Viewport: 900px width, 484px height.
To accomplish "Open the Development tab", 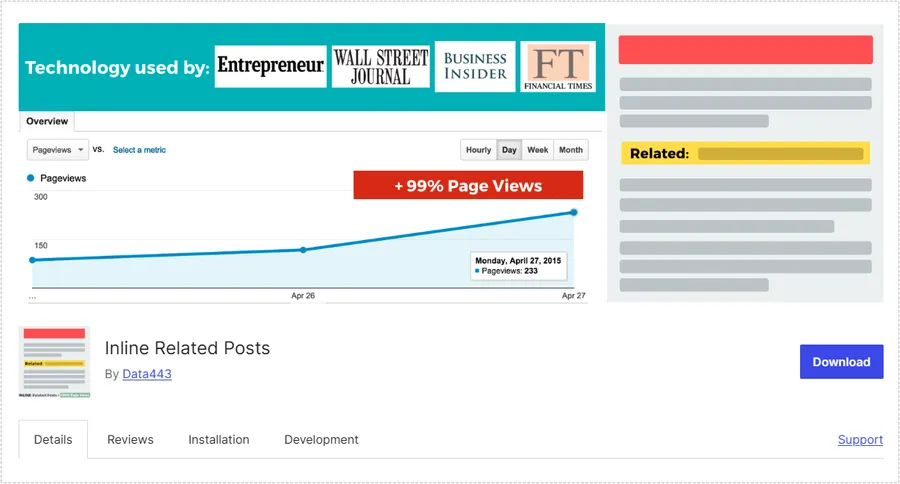I will pos(321,440).
